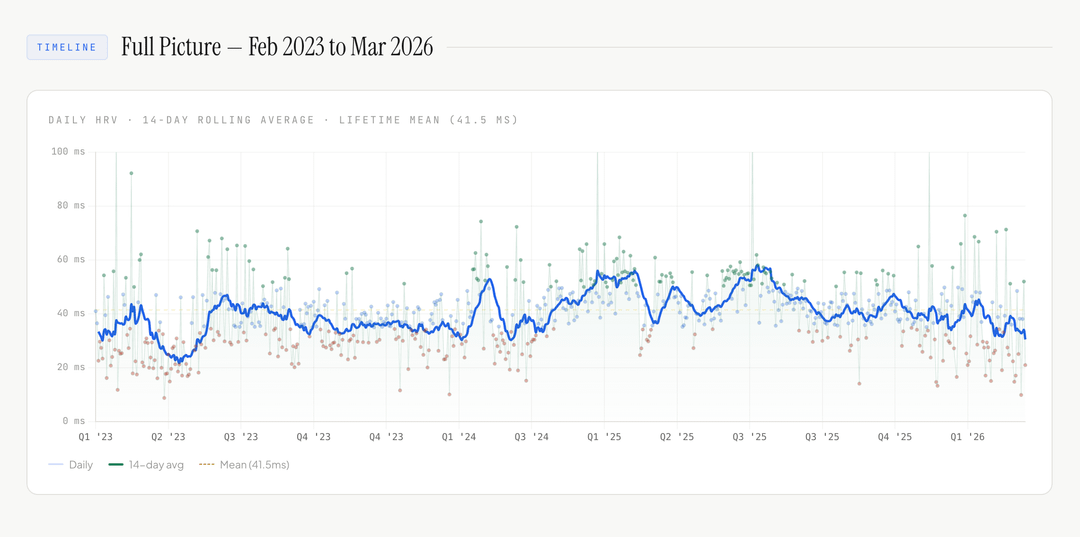Click the 20 ms y-axis label
Screen dimensions: 1080x537
(70, 367)
